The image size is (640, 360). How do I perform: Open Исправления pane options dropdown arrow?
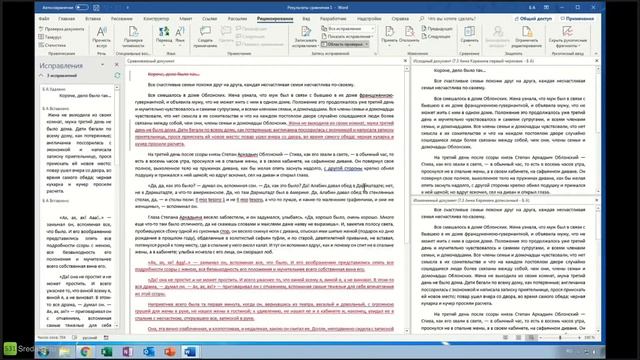102,64
